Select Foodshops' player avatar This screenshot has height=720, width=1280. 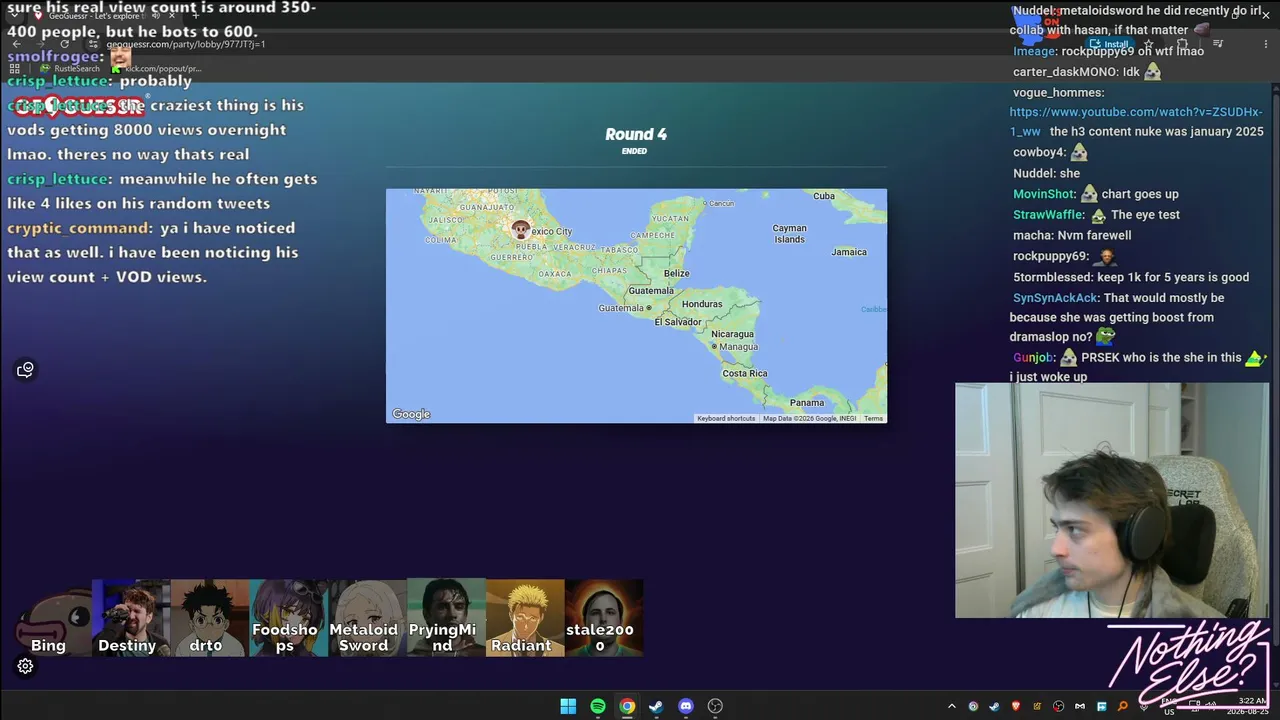point(289,618)
